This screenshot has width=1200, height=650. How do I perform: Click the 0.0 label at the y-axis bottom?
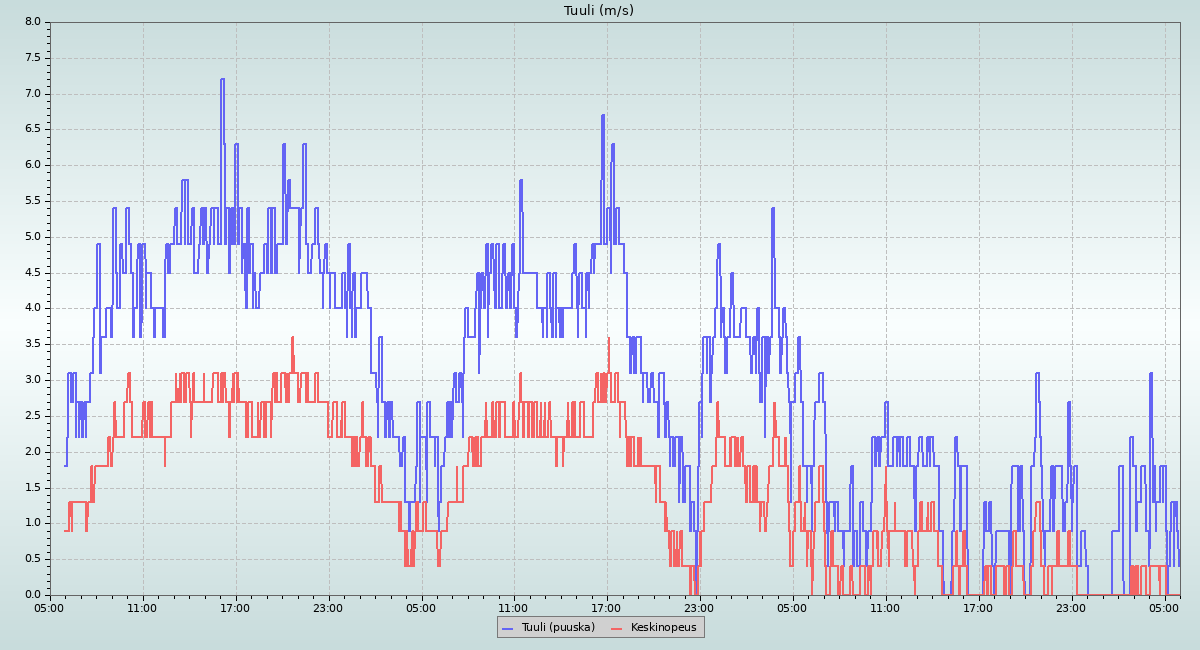pos(32,594)
